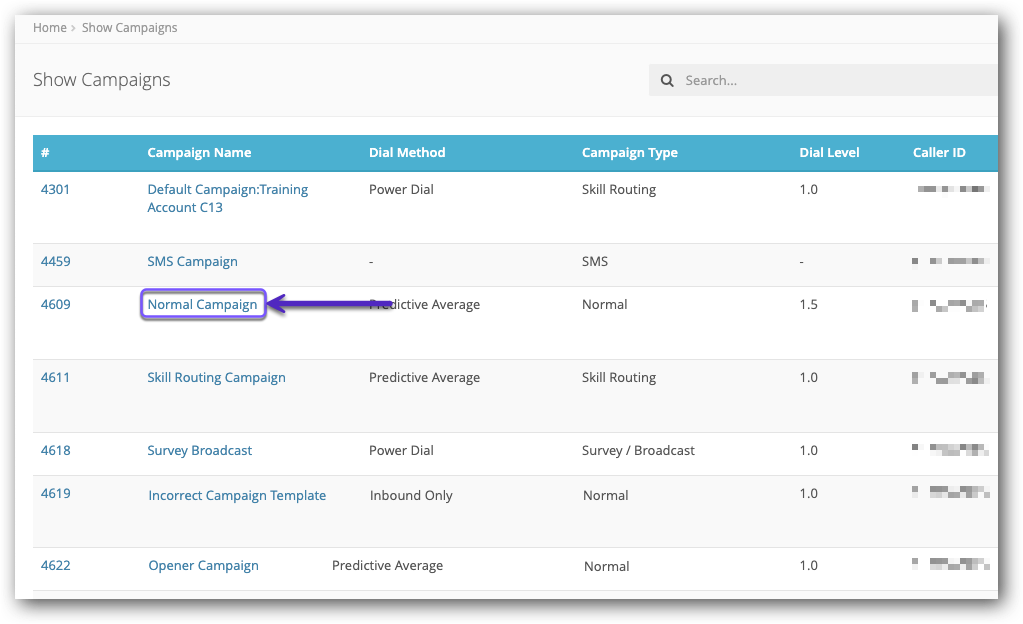Open the Skill Routing Campaign link
This screenshot has width=1023, height=624.
pos(216,378)
